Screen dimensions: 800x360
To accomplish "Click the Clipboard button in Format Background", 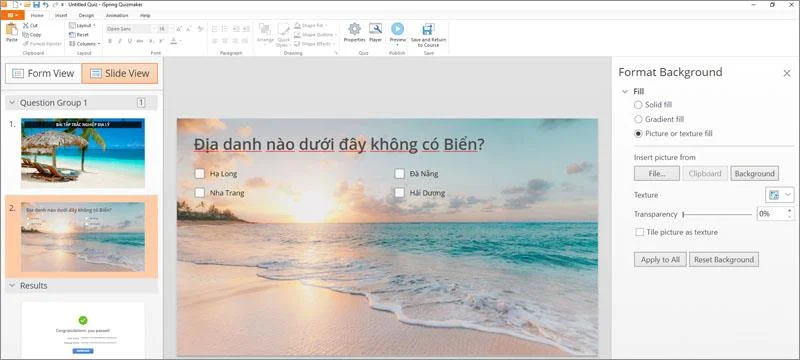I will (x=705, y=173).
